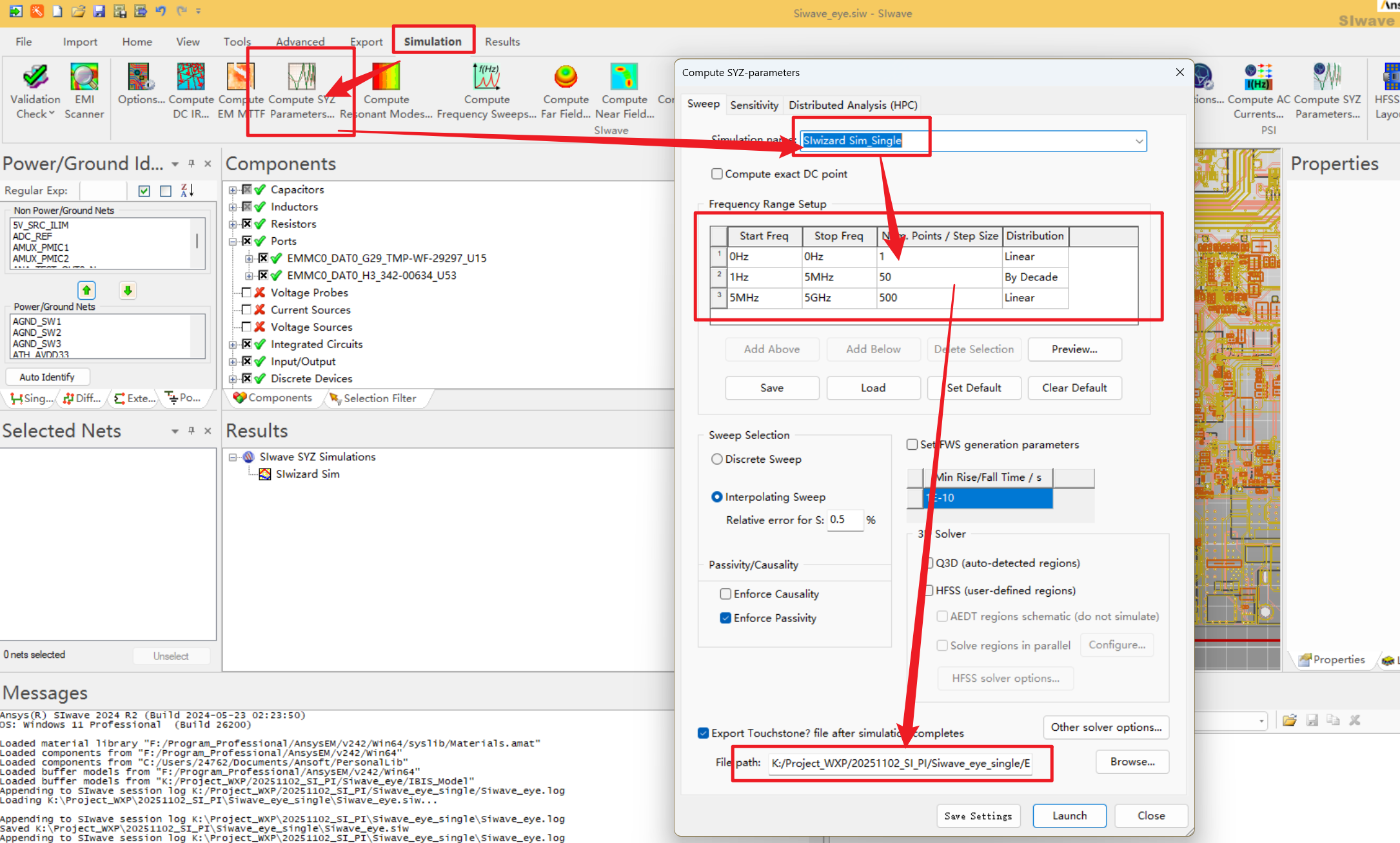Open the Compute Far Field tool

point(566,77)
